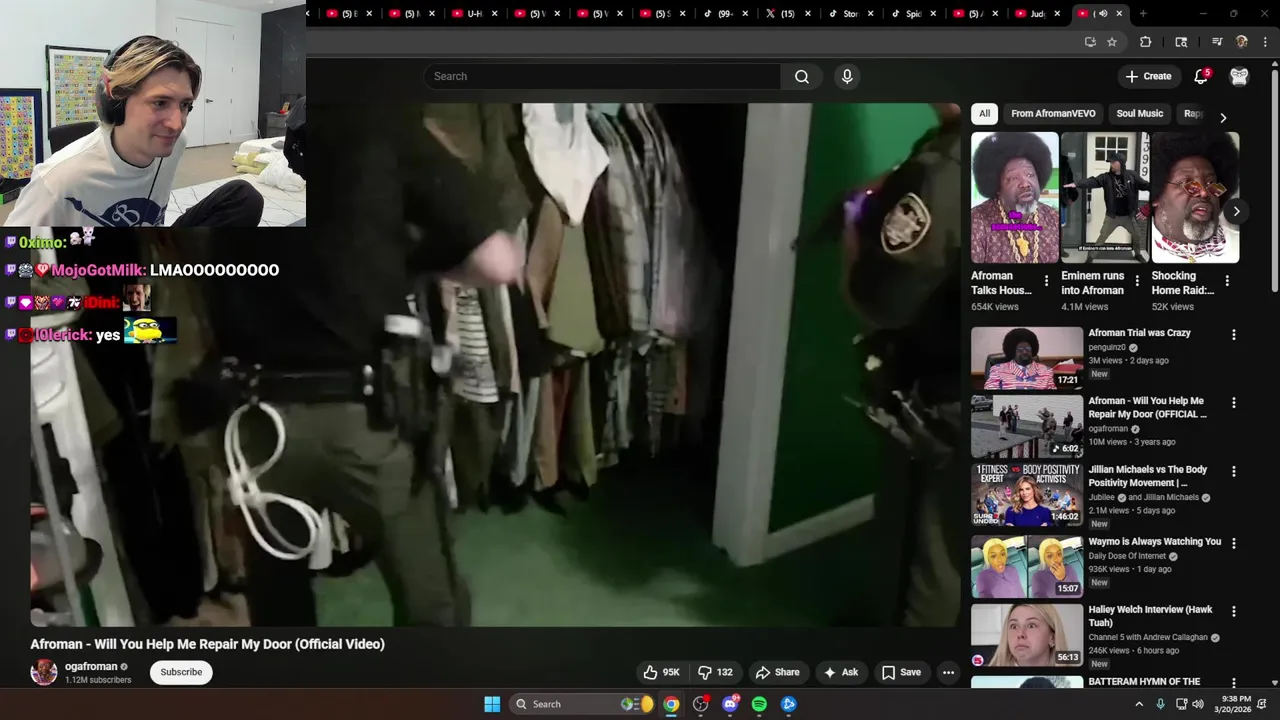Viewport: 1280px width, 720px height.
Task: Open Shocking Home Raid short
Action: click(x=1195, y=198)
